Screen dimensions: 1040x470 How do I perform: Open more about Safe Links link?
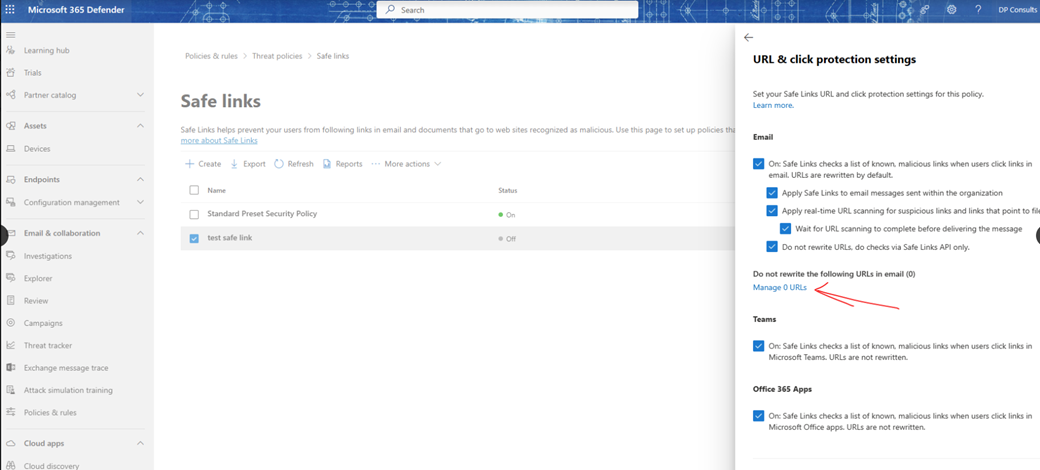219,141
